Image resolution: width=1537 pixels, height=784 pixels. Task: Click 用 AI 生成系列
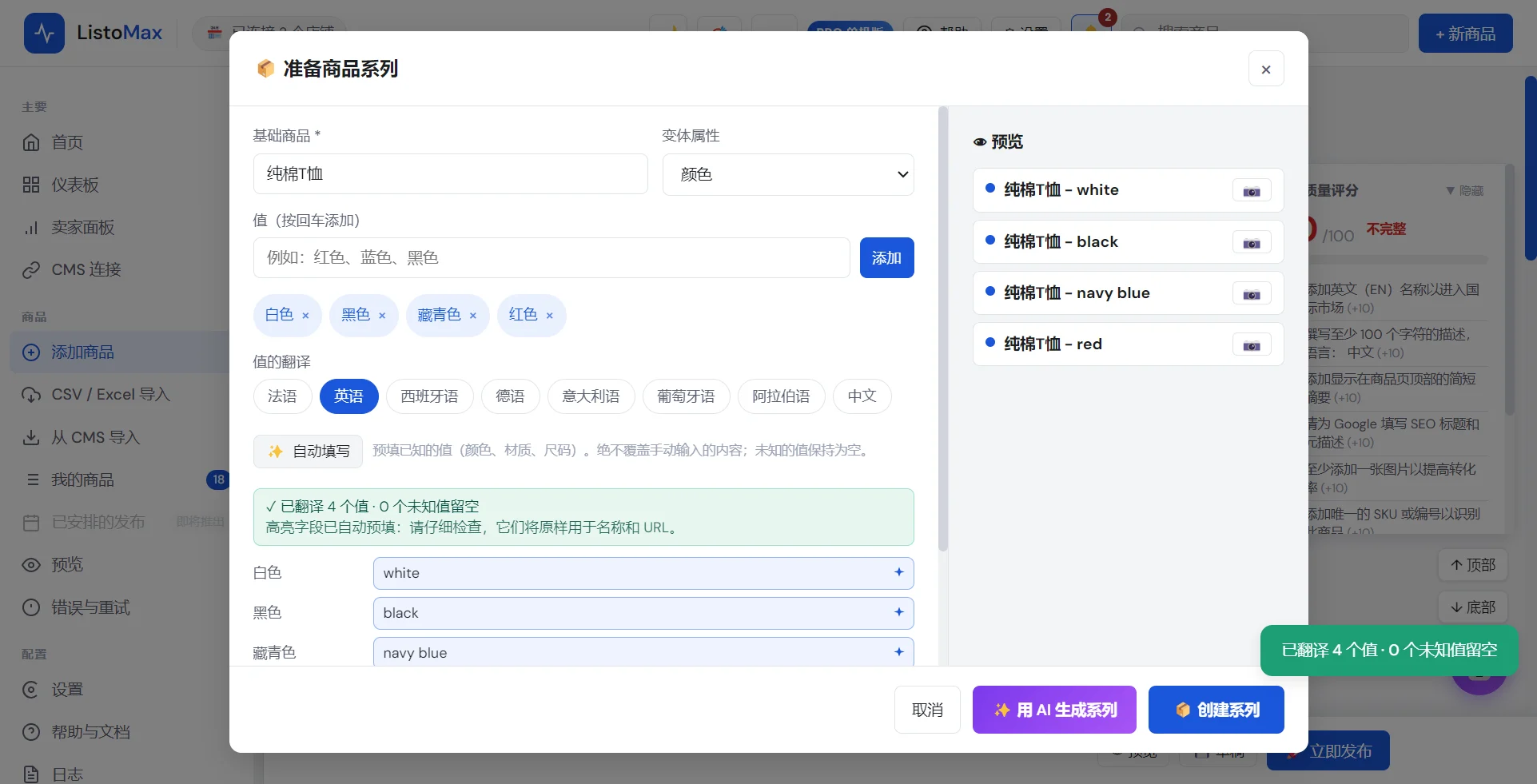pos(1054,710)
